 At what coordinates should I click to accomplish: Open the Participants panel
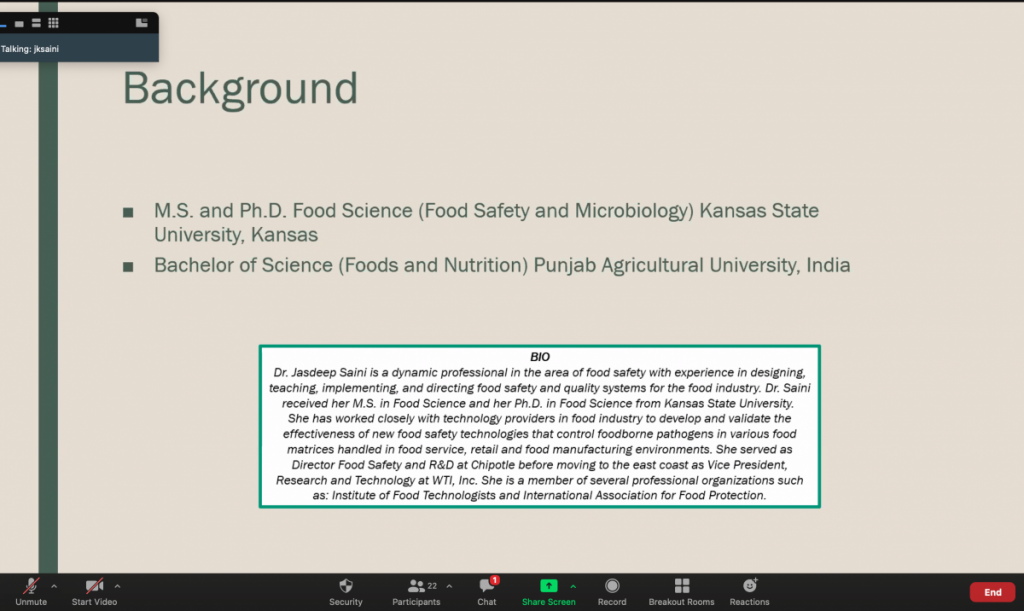(416, 592)
